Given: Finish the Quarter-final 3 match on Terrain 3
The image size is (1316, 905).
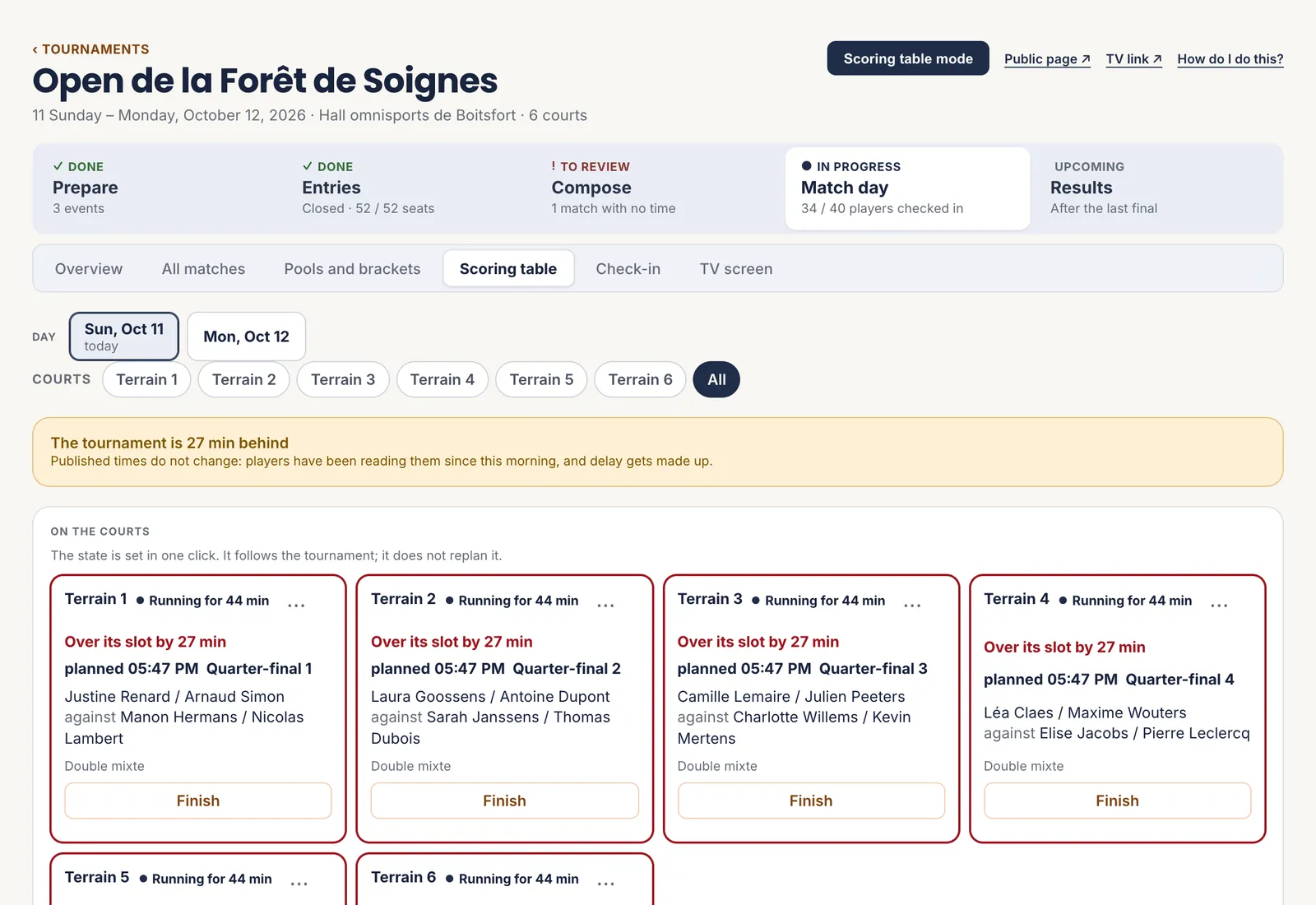Looking at the screenshot, I should 811,801.
